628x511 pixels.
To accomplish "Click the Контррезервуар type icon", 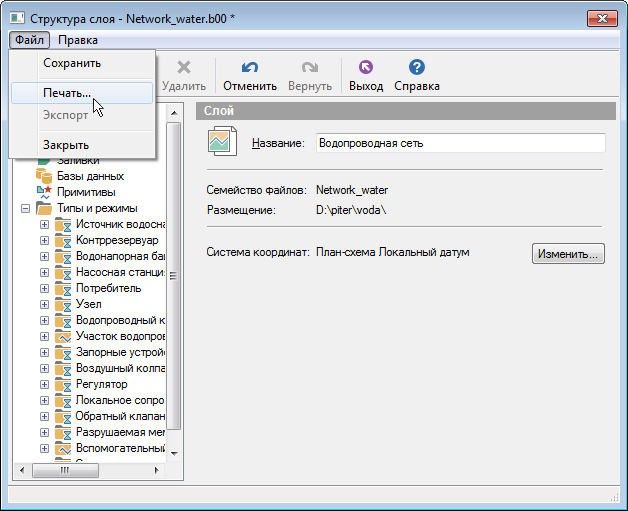I will pyautogui.click(x=63, y=240).
